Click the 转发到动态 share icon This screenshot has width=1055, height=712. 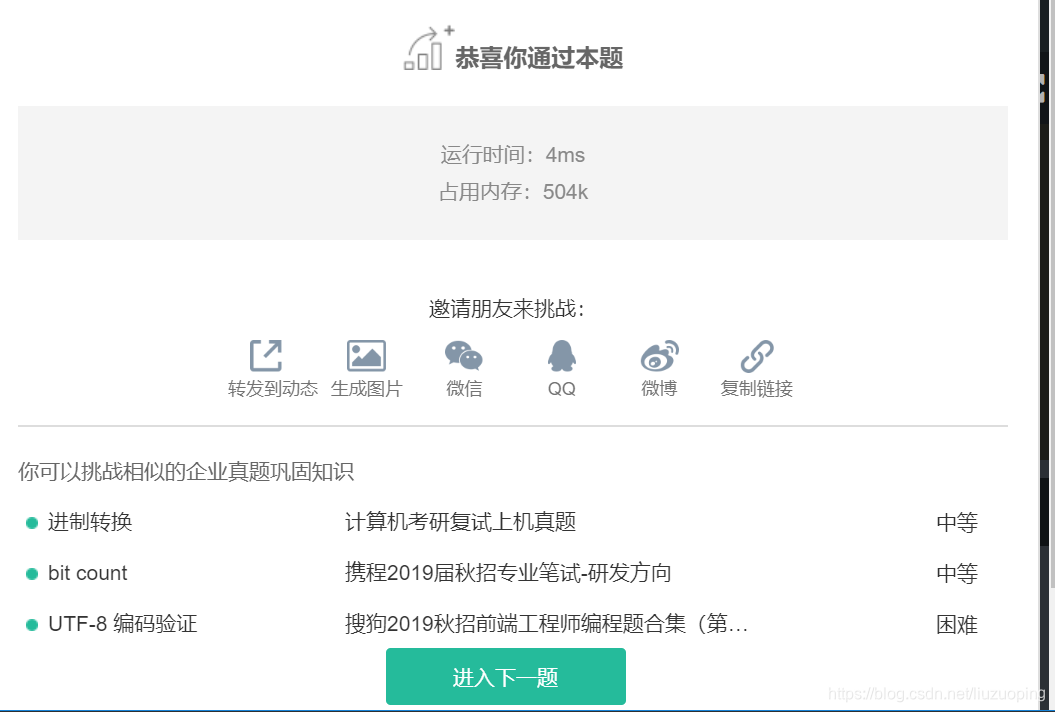pyautogui.click(x=264, y=355)
